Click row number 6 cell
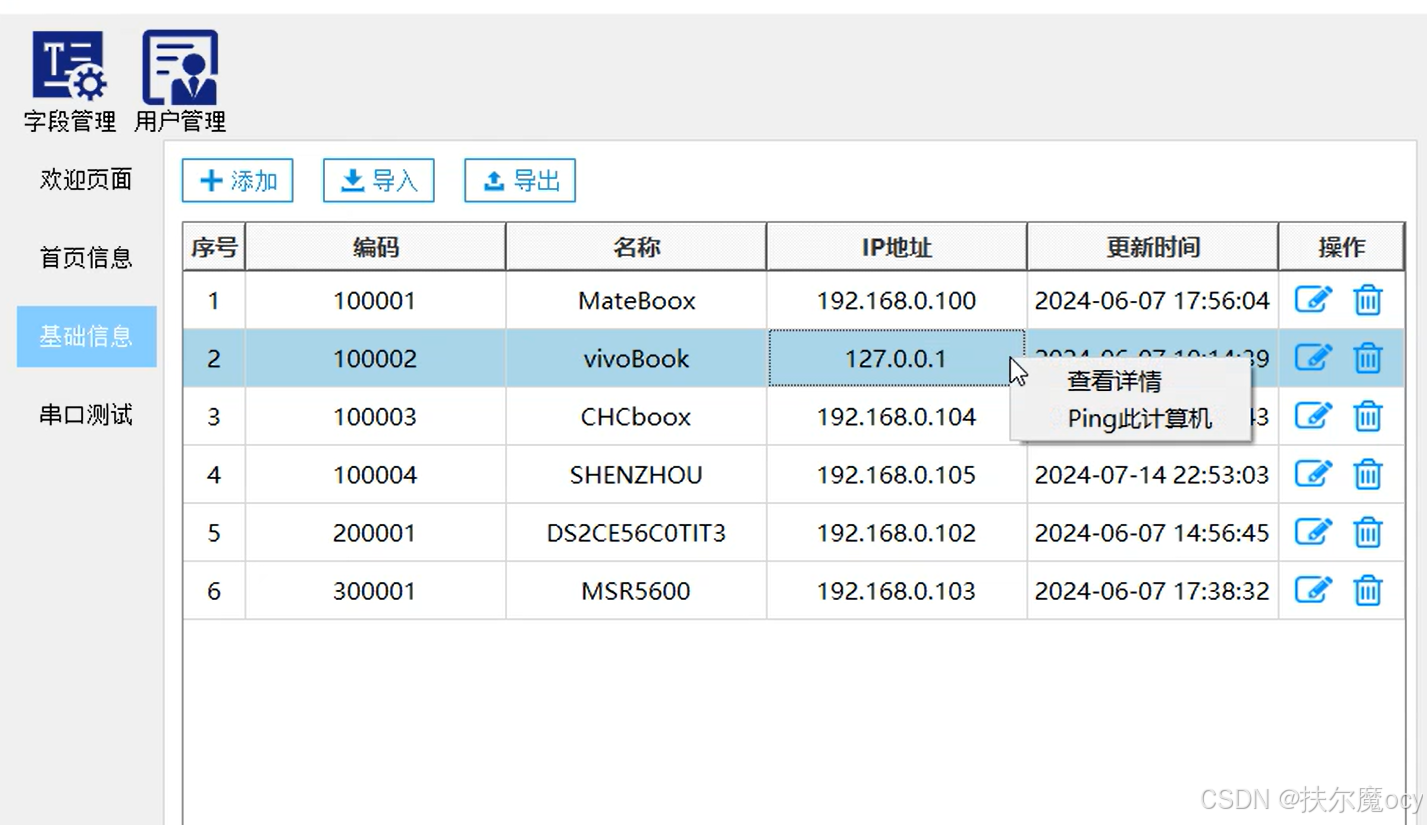This screenshot has height=825, width=1427. (x=214, y=590)
